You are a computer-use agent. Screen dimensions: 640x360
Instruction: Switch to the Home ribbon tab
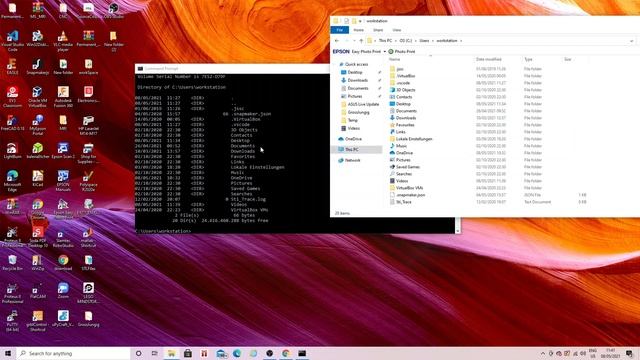(358, 30)
